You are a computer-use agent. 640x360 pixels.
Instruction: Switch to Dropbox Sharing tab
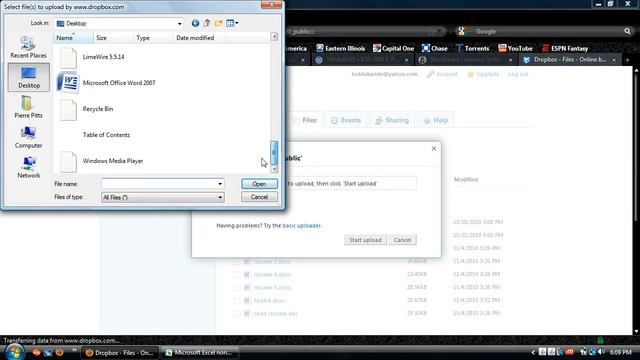pos(392,120)
